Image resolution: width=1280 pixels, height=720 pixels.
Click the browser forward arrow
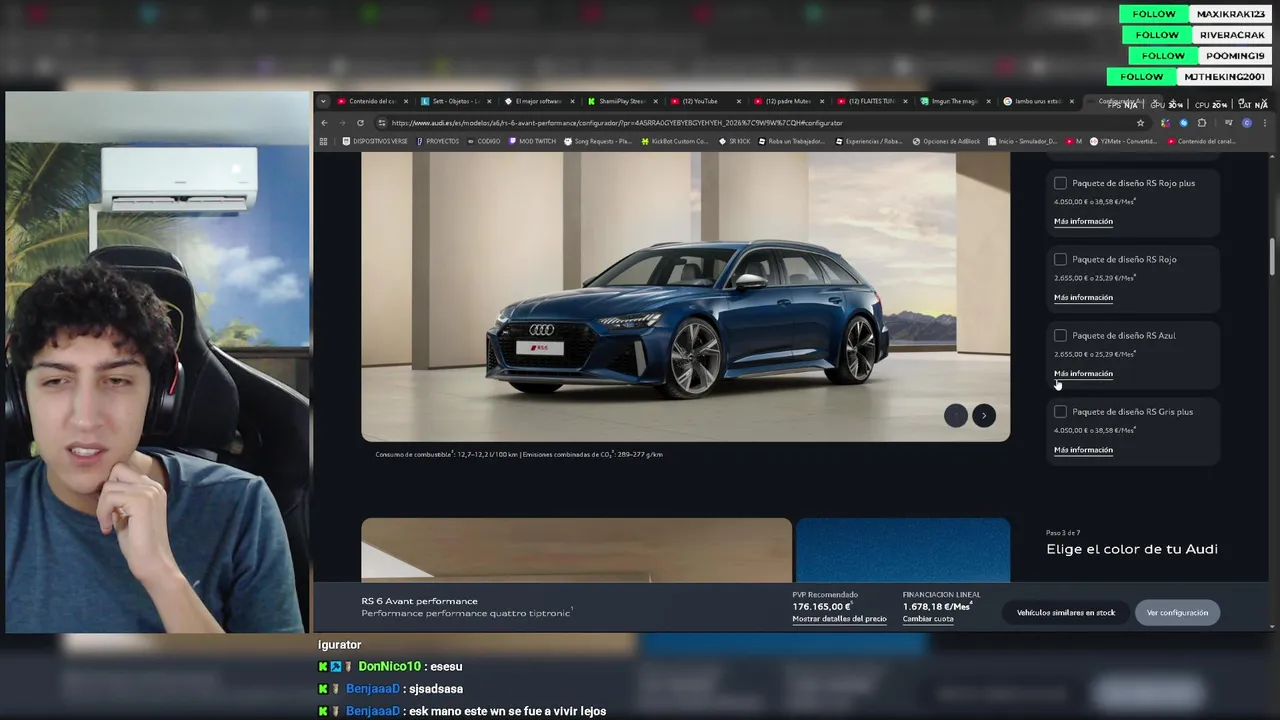(342, 123)
